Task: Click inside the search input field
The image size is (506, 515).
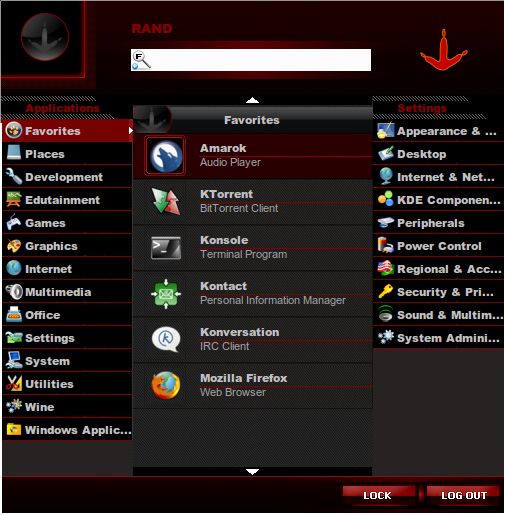Action: pyautogui.click(x=251, y=60)
